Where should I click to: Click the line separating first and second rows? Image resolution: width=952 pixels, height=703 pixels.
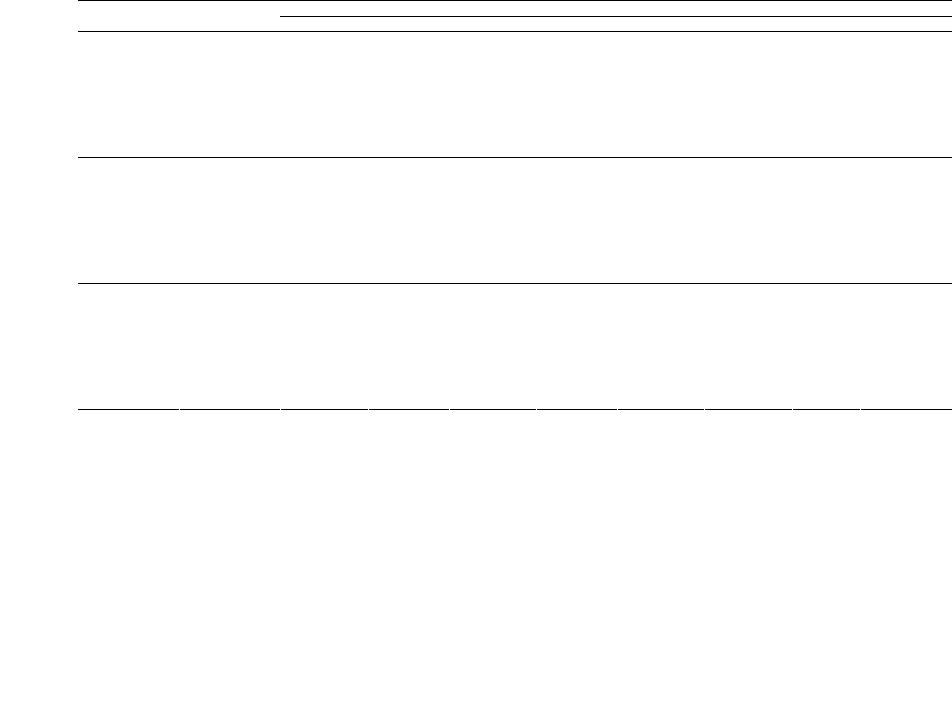pos(515,157)
